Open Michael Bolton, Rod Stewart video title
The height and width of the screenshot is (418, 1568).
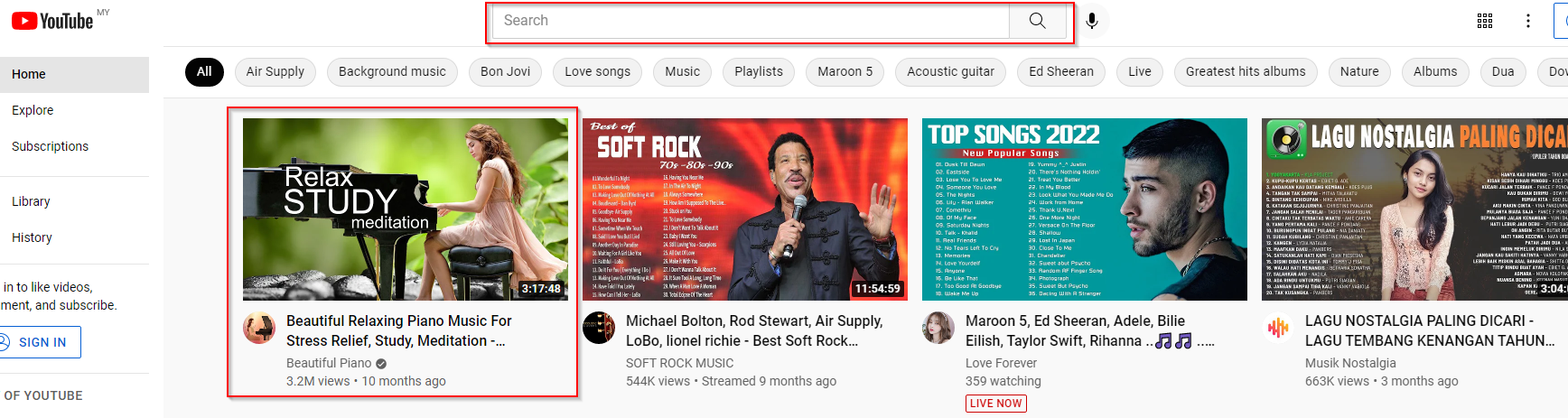(754, 330)
